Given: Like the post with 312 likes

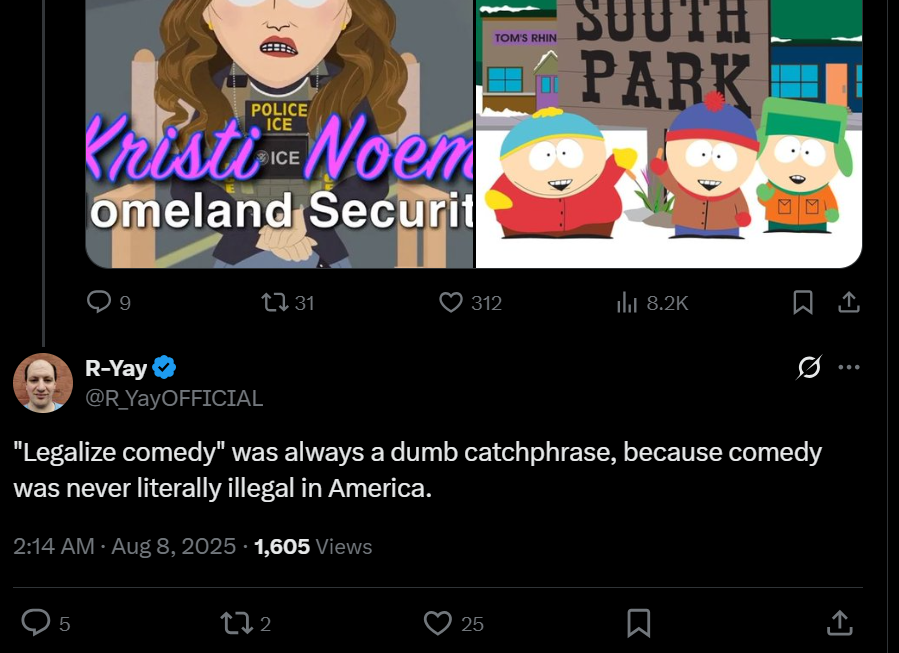Looking at the screenshot, I should 452,302.
